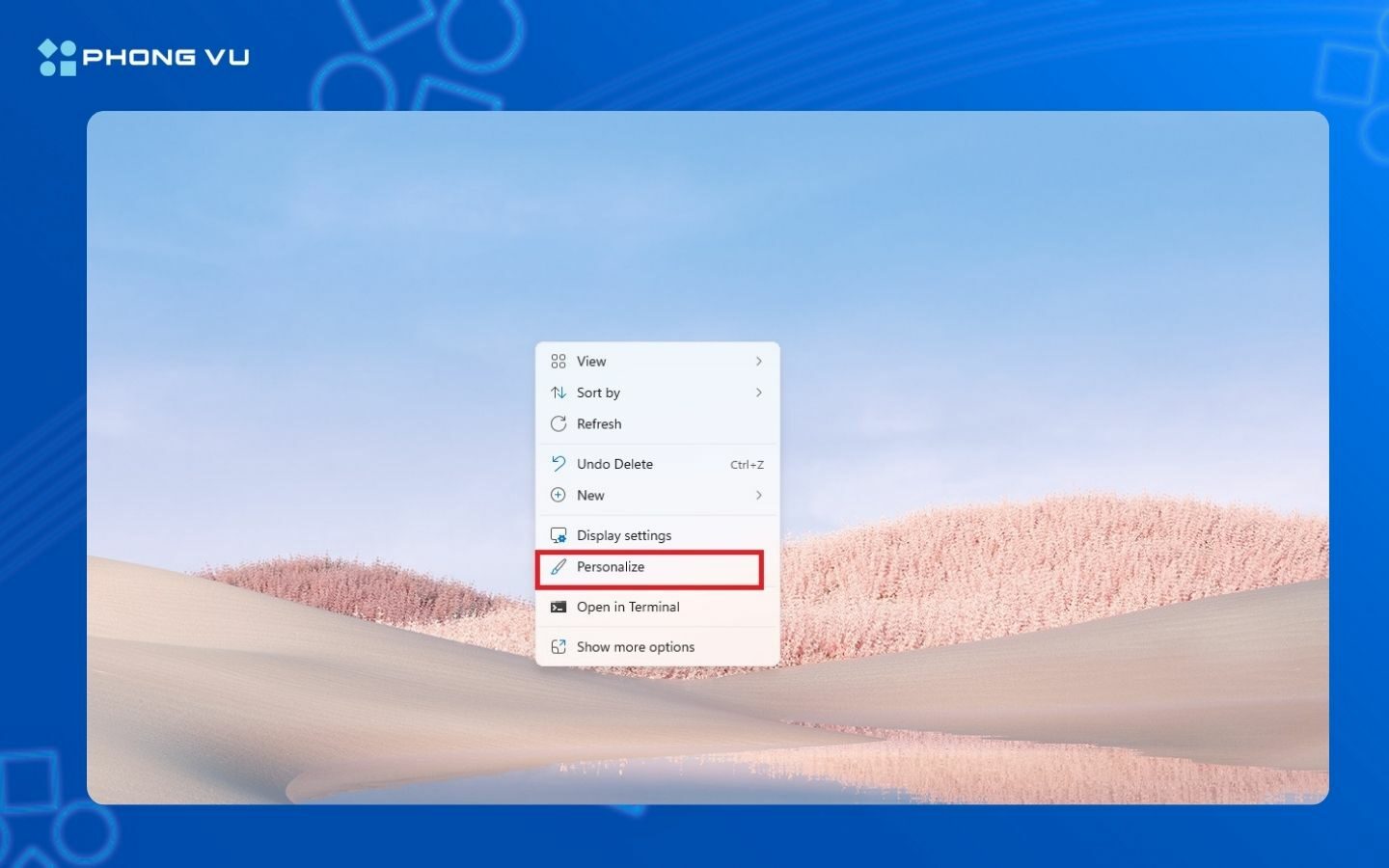This screenshot has height=868, width=1389.
Task: Open the View menu entry label
Action: pos(591,362)
